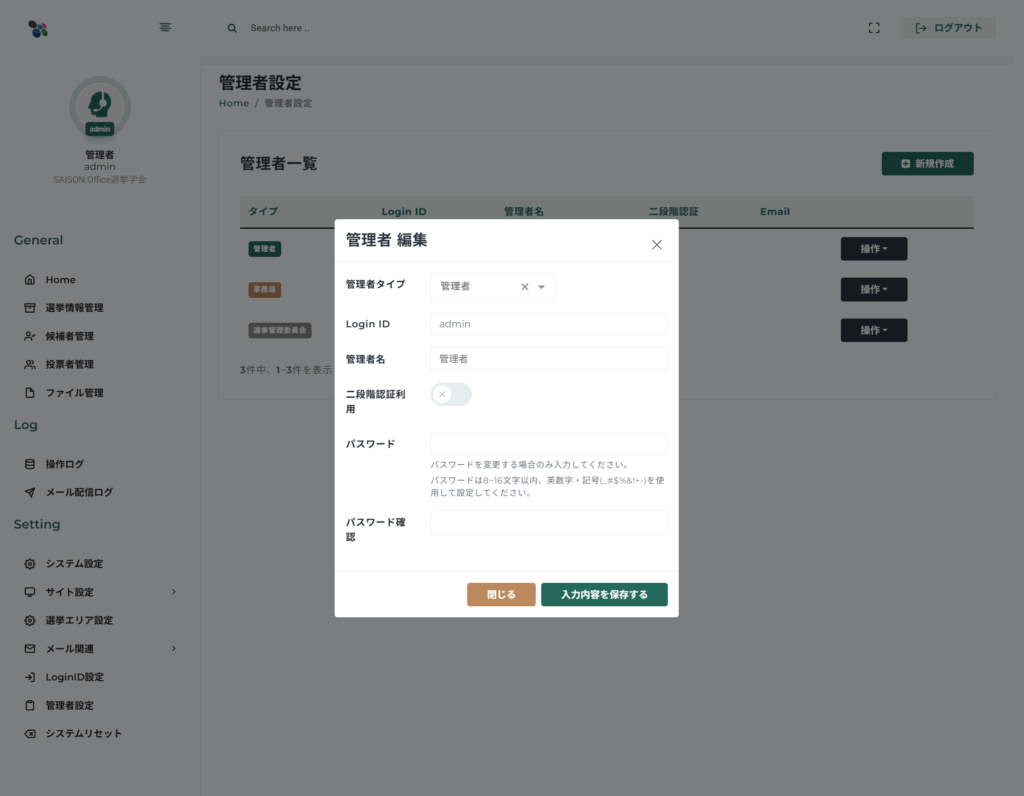Image resolution: width=1024 pixels, height=796 pixels.
Task: Click the Home breadcrumb link
Action: point(234,103)
